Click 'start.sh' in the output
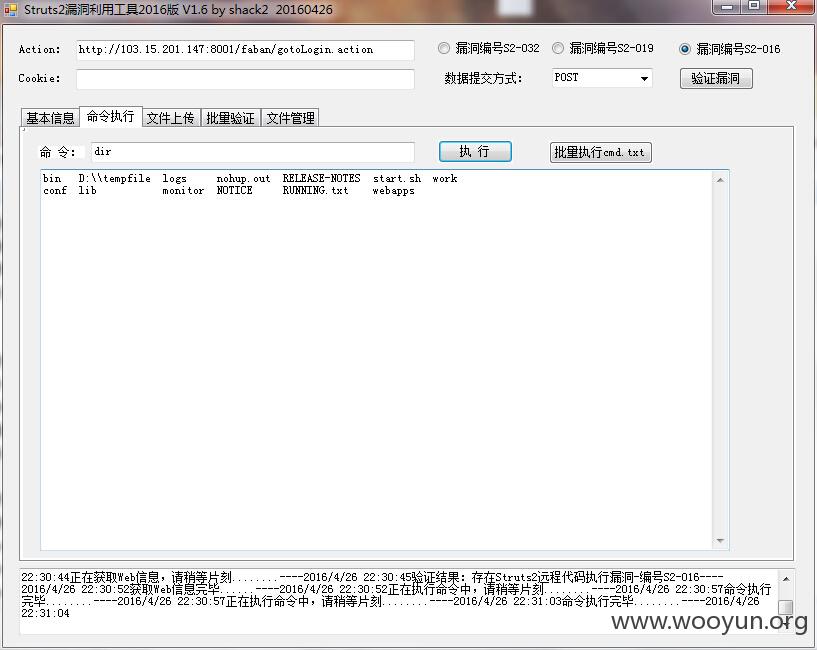The height and width of the screenshot is (650, 817). tap(397, 178)
